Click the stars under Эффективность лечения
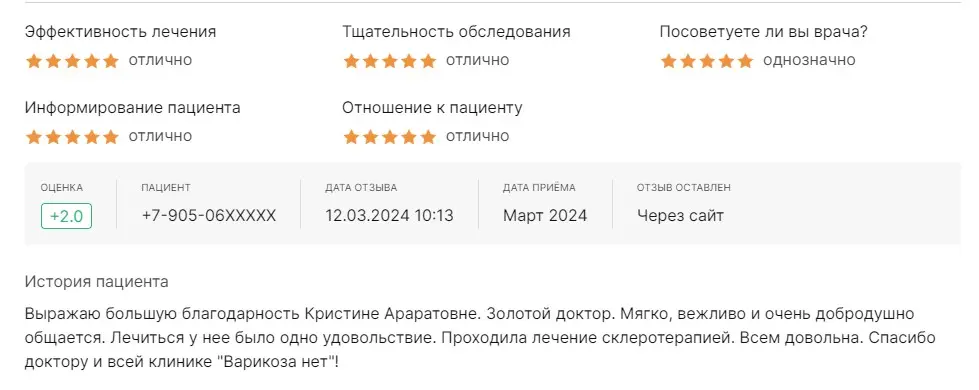Screen dimensions: 979x390 [72, 61]
